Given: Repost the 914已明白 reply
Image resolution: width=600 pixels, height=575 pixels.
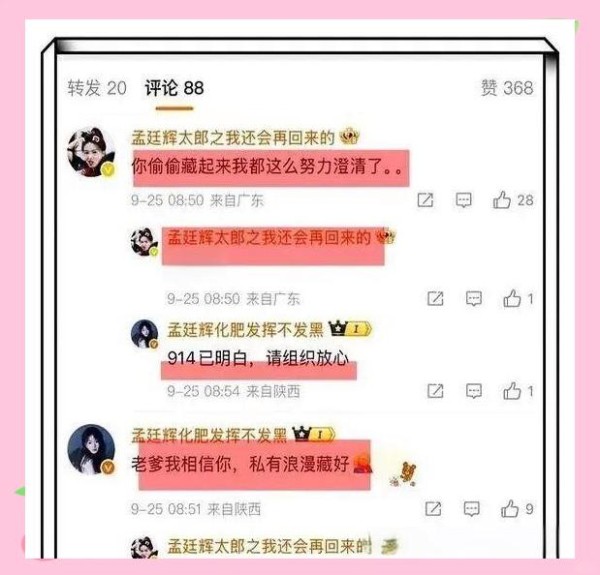Looking at the screenshot, I should 435,391.
